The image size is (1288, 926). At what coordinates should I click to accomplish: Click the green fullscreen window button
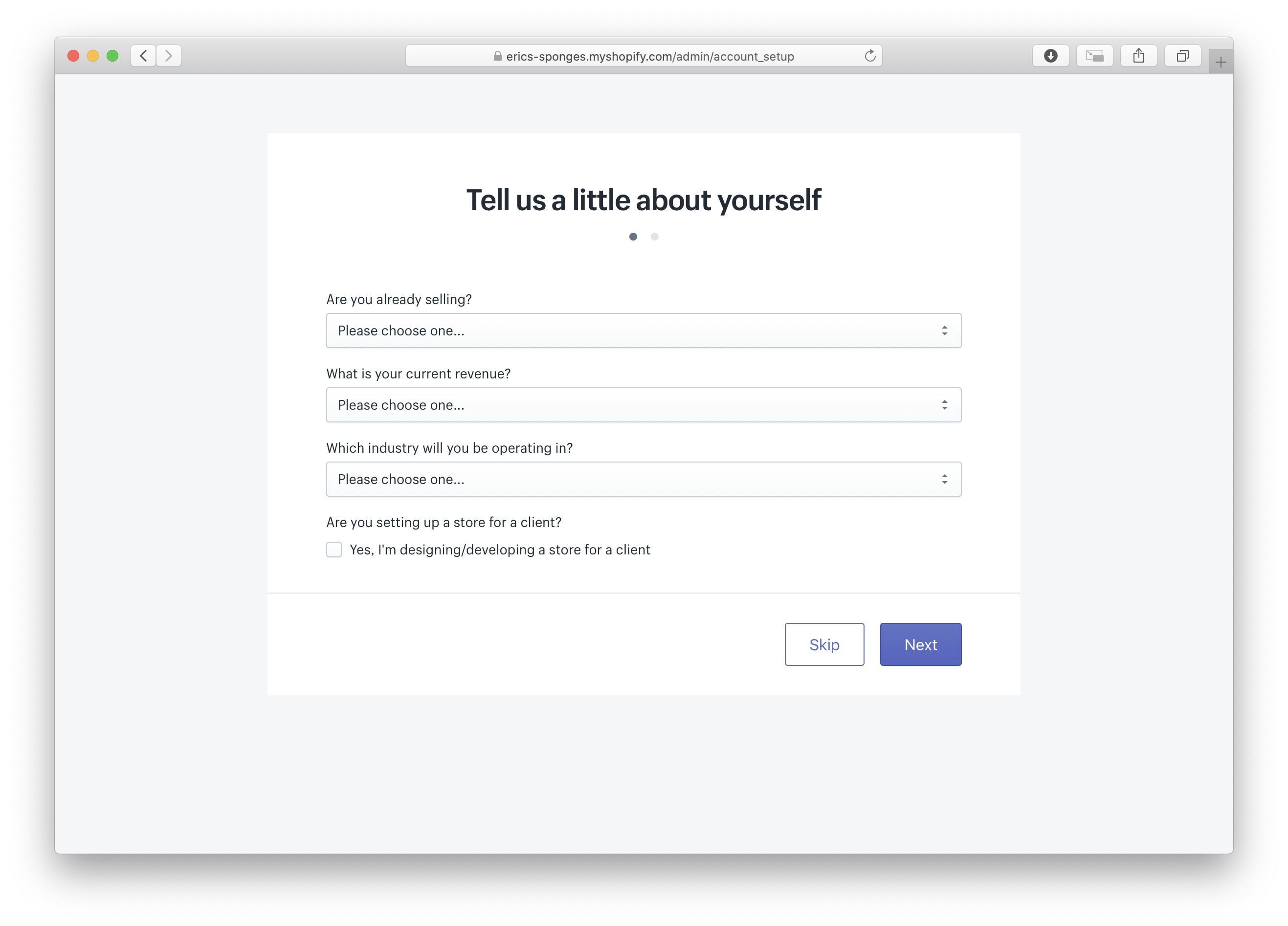(x=112, y=56)
